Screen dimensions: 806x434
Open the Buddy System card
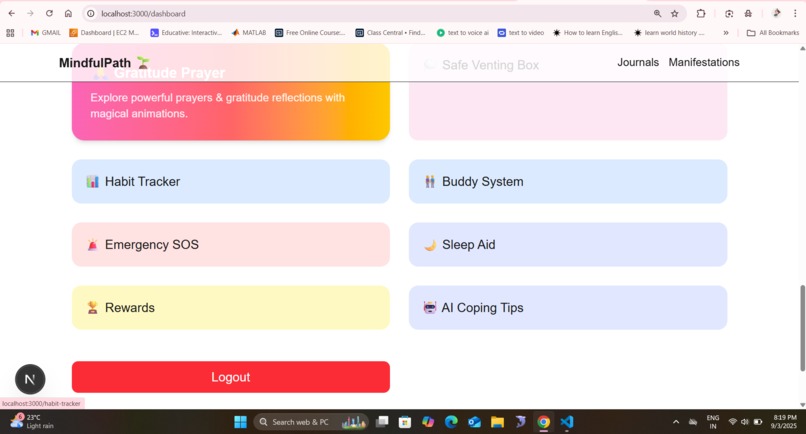(x=568, y=182)
